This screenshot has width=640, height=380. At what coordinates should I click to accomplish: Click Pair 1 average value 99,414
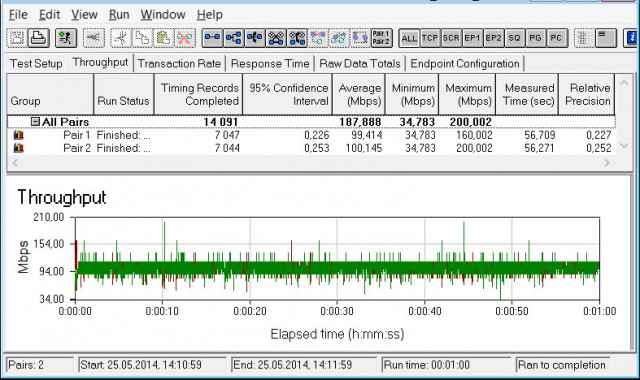(x=367, y=135)
